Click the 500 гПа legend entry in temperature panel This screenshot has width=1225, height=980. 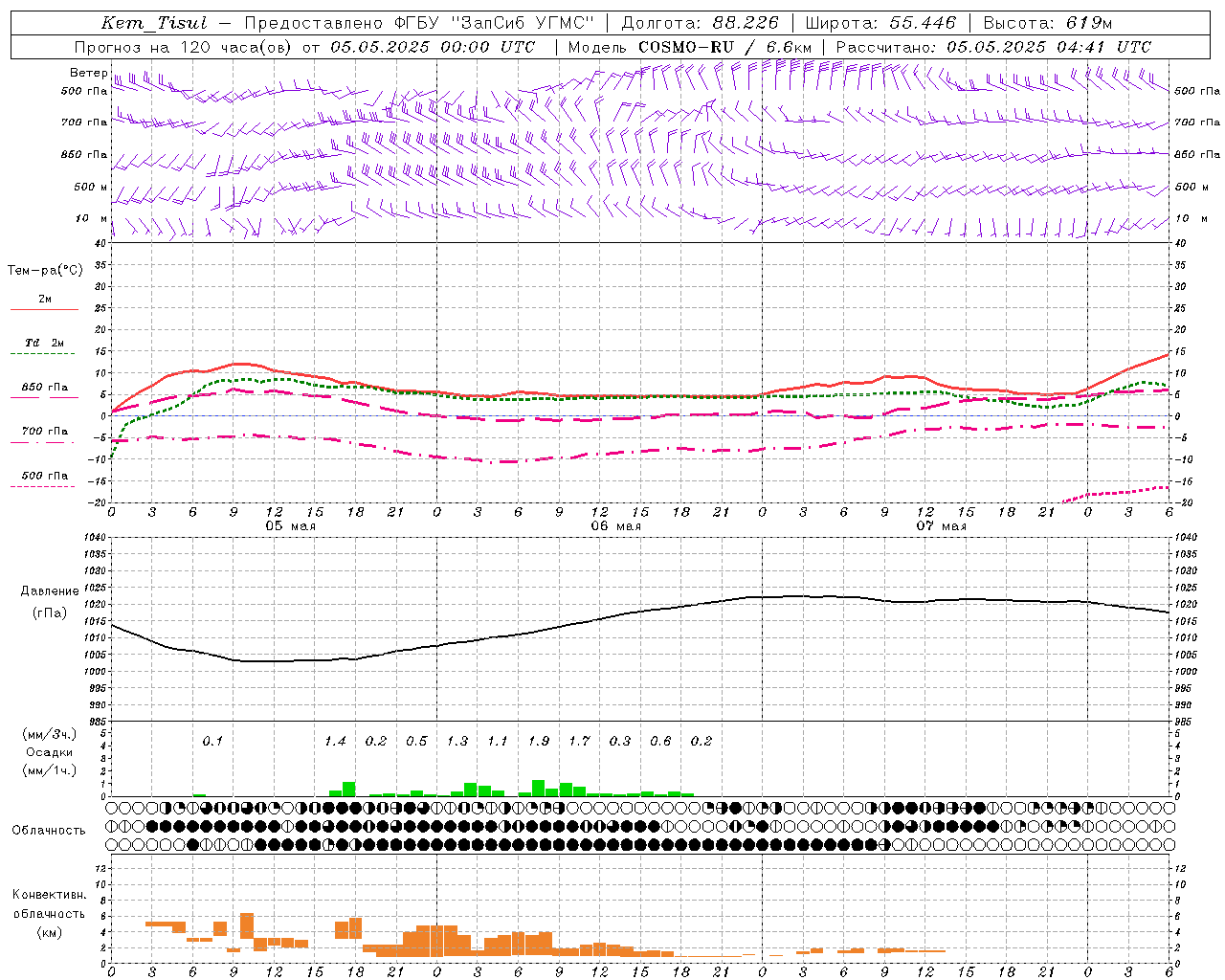pos(45,476)
